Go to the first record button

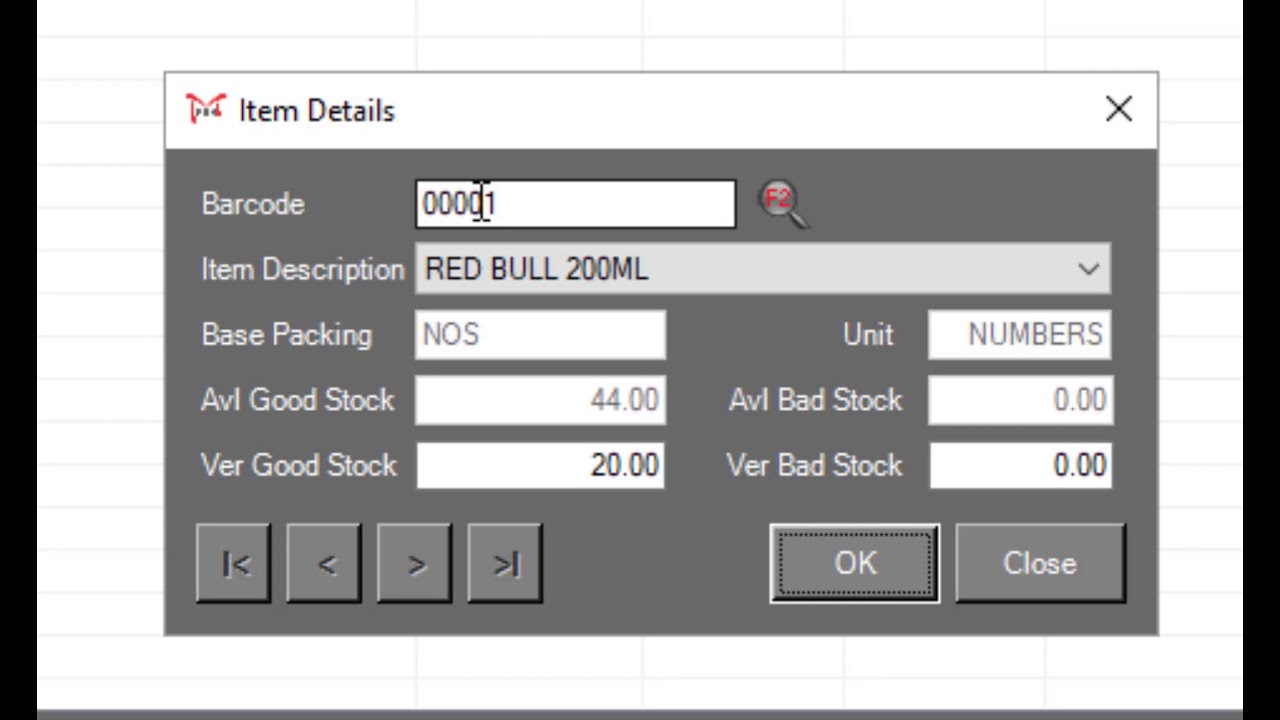[234, 564]
